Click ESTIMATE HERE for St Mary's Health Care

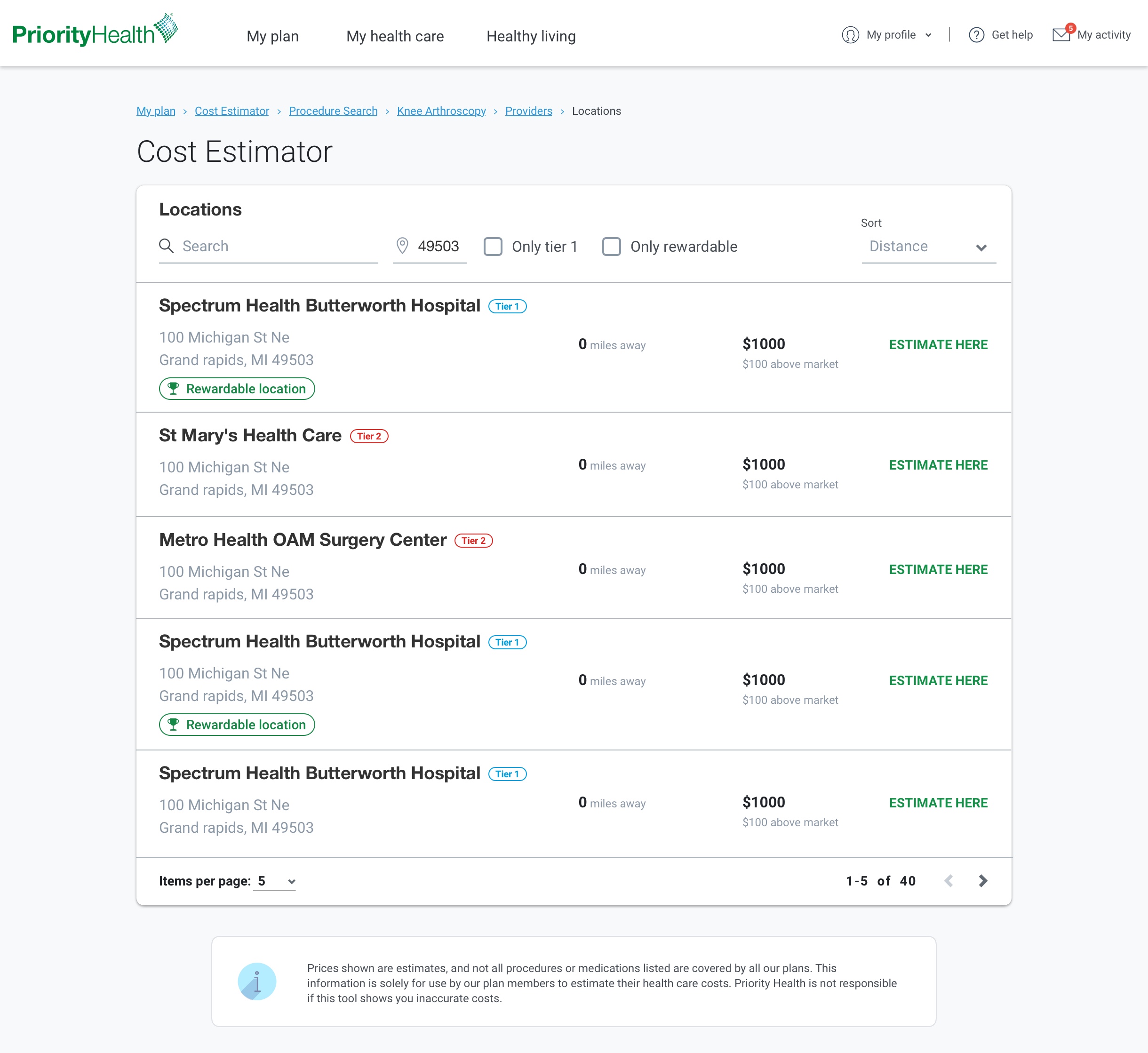tap(938, 465)
